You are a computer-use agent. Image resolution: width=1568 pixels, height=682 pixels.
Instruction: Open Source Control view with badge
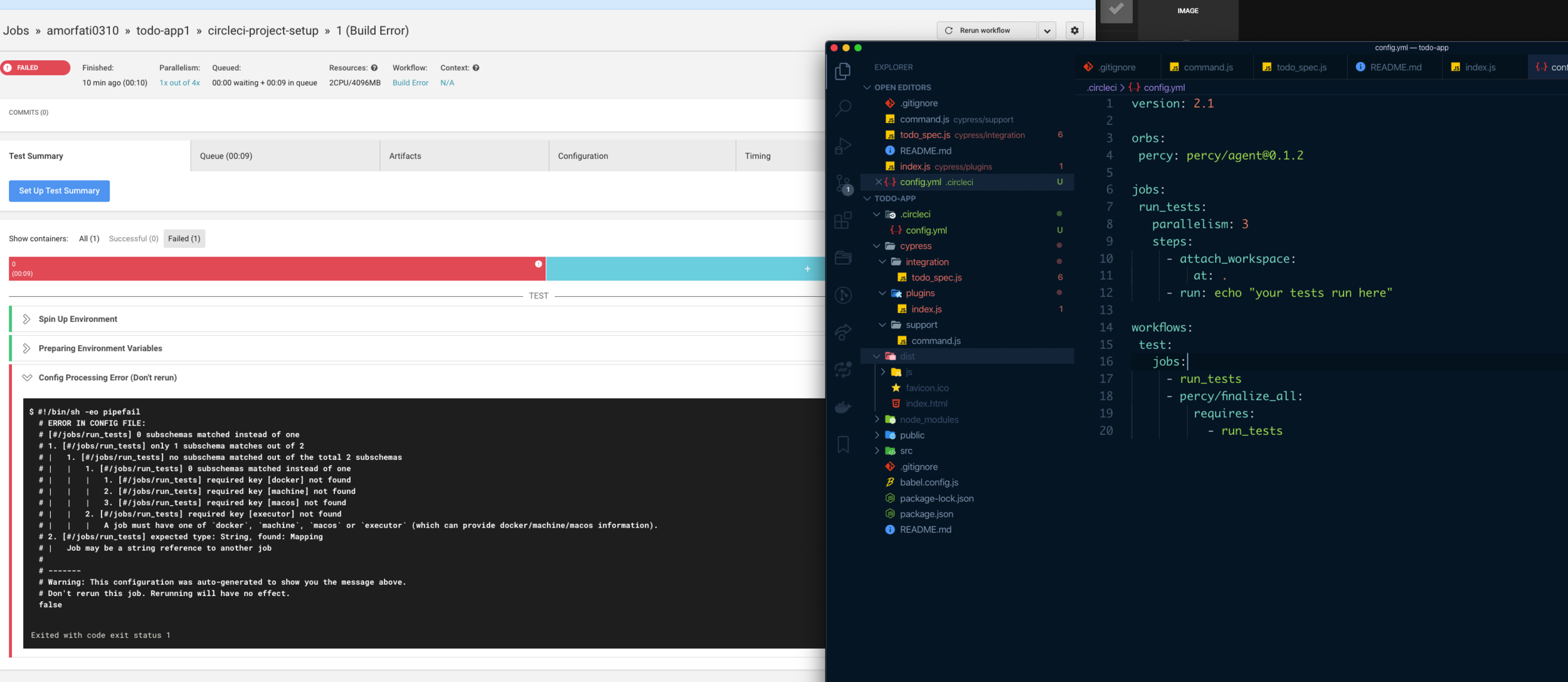pos(844,184)
